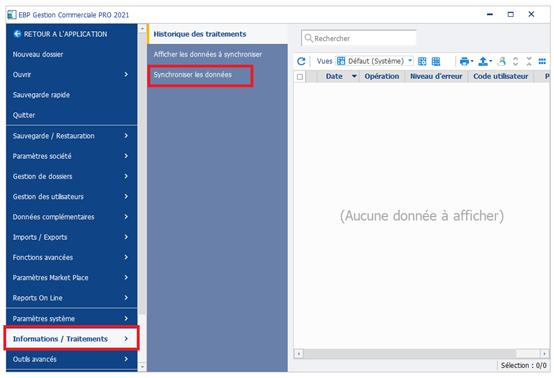554x378 pixels.
Task: Open the Vues Défaut (Système) dropdown
Action: pyautogui.click(x=375, y=61)
